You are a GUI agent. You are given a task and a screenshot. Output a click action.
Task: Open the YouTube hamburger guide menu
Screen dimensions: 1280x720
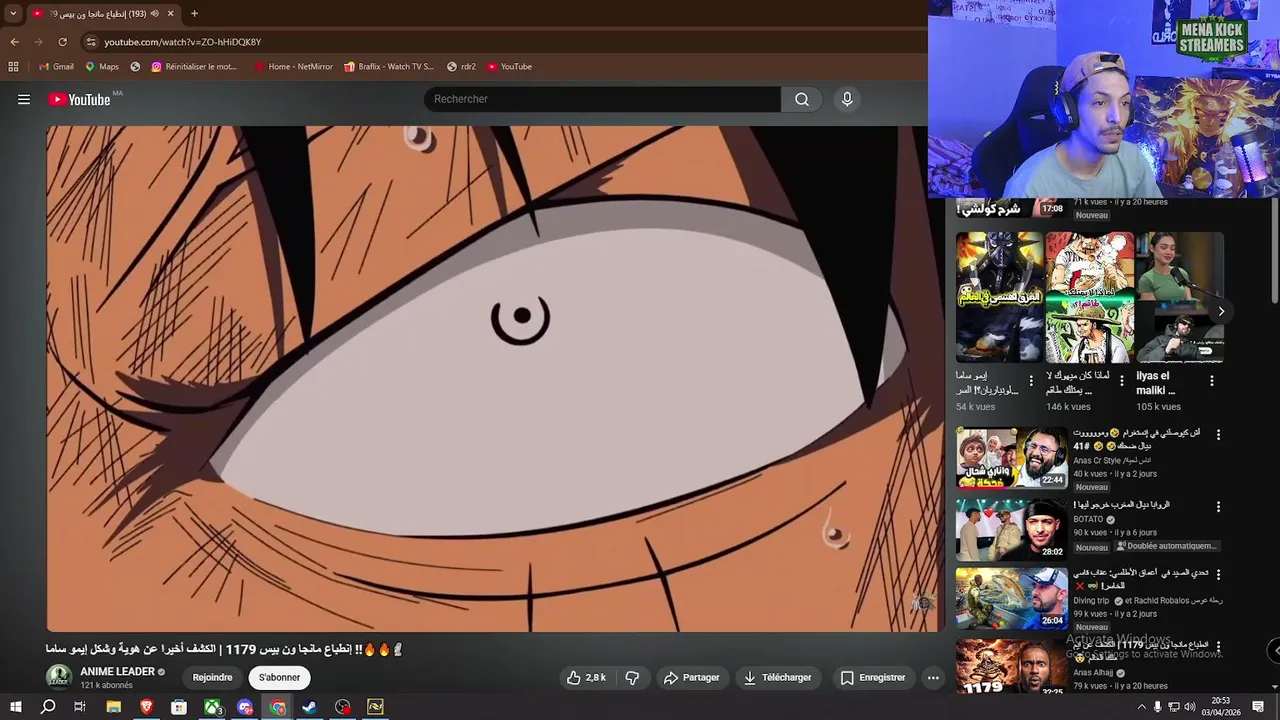click(x=24, y=99)
